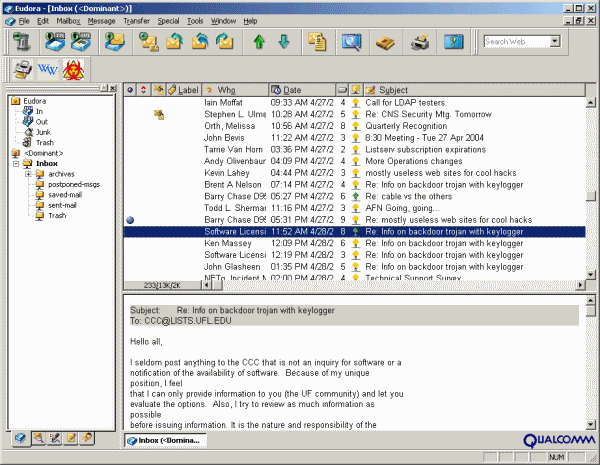Image resolution: width=600 pixels, height=465 pixels.
Task: Open the Junk mailbox in tree
Action: pos(43,132)
